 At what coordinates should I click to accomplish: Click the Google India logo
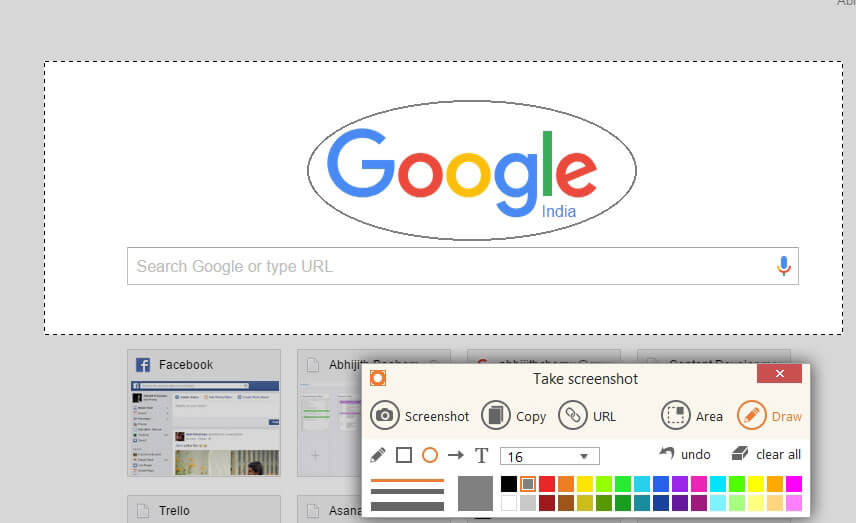(x=462, y=174)
